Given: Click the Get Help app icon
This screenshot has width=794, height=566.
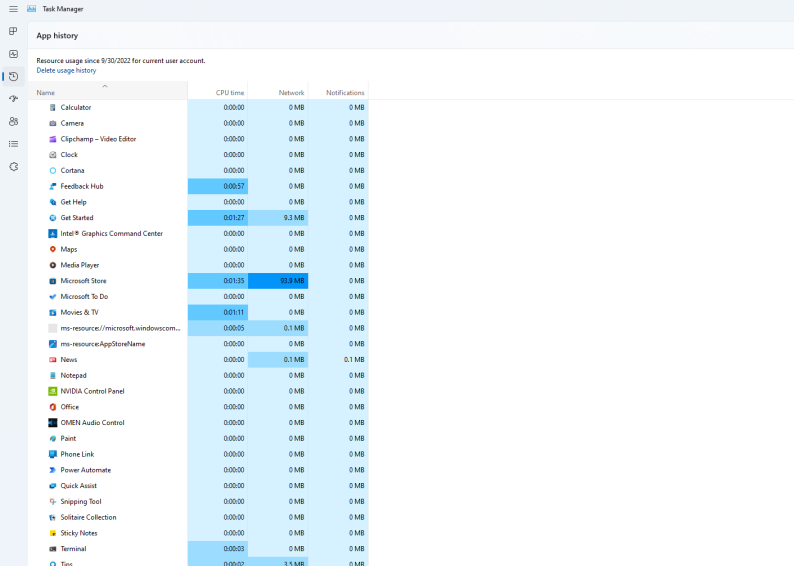Looking at the screenshot, I should (53, 202).
